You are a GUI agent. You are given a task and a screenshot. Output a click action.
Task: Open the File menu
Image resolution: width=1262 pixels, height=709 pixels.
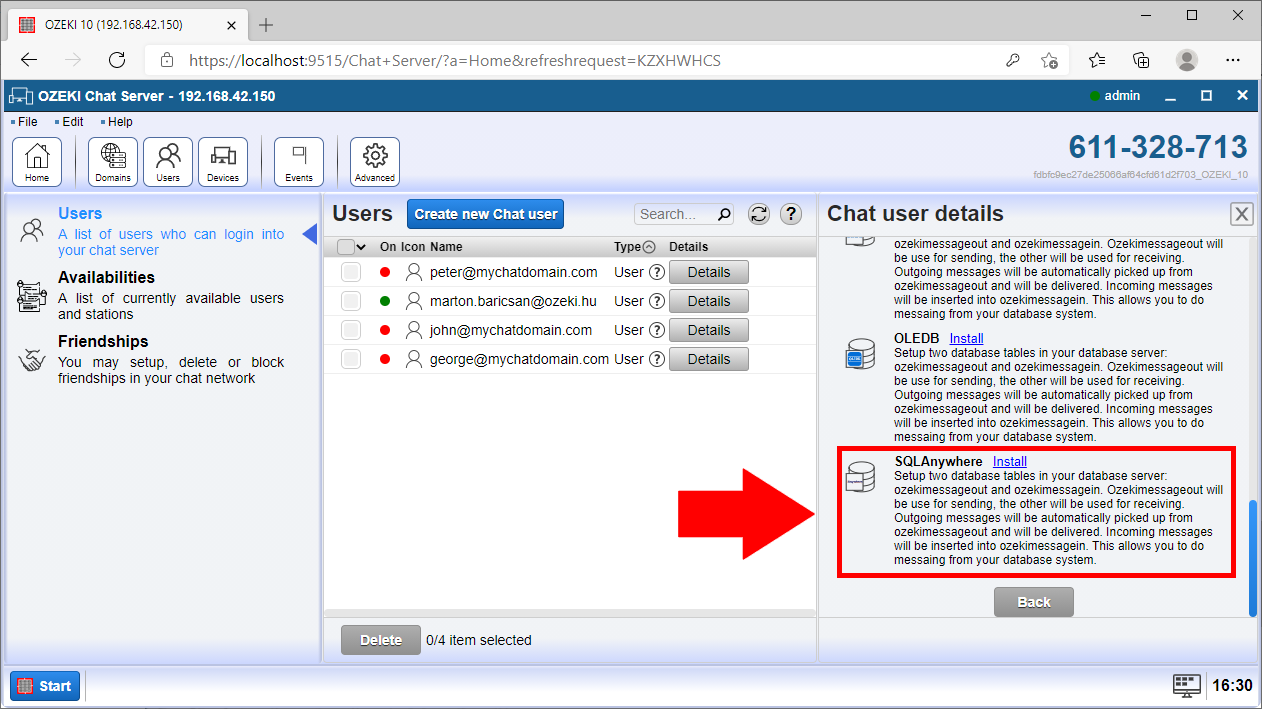(x=27, y=122)
